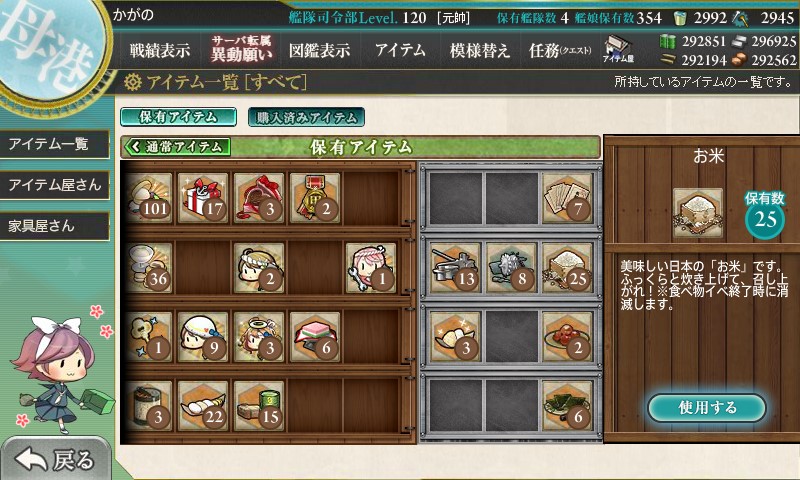The height and width of the screenshot is (480, 800).
Task: Click the 使用する button
Action: [707, 408]
